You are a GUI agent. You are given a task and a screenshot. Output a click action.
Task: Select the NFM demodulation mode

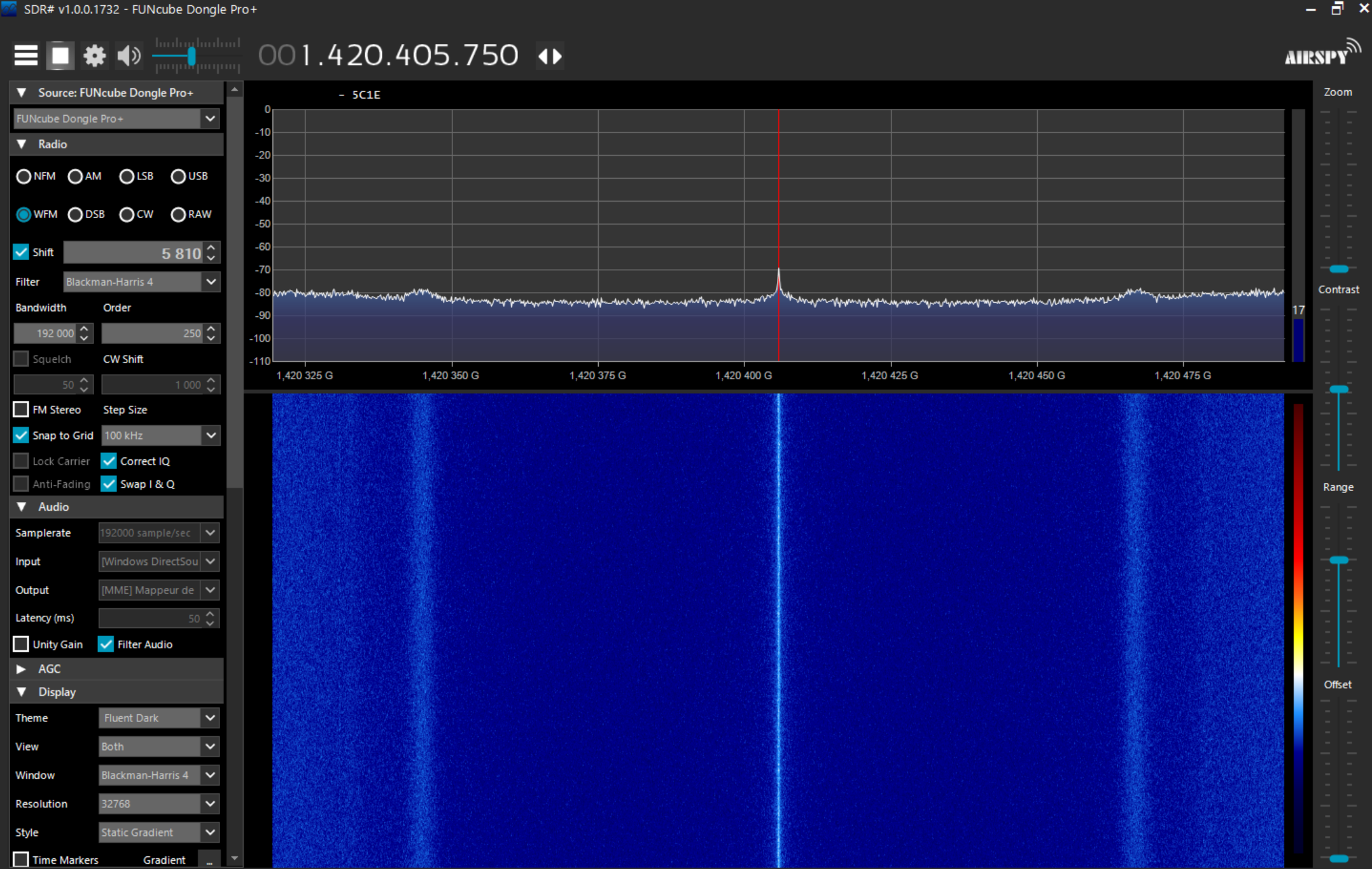[24, 176]
